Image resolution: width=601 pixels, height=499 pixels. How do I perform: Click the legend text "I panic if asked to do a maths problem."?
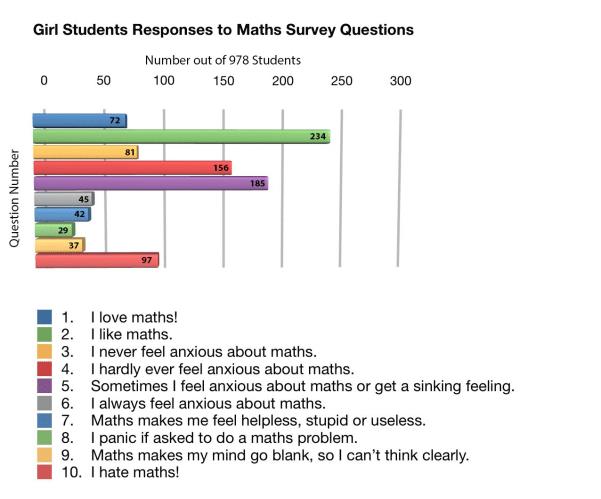223,436
